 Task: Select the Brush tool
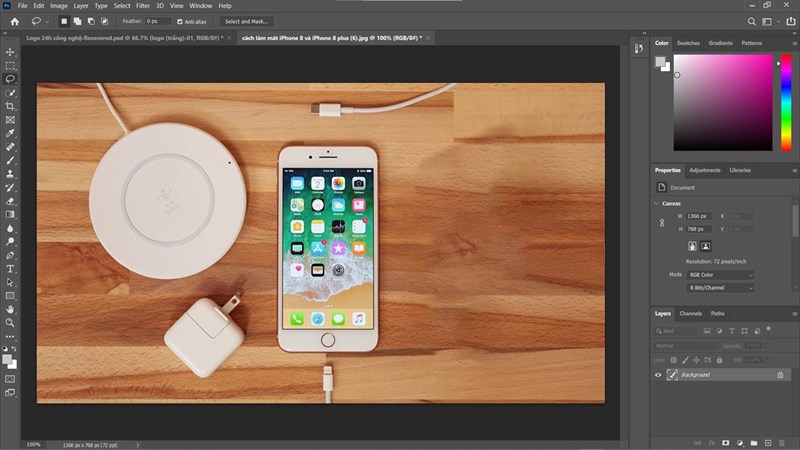tap(10, 160)
